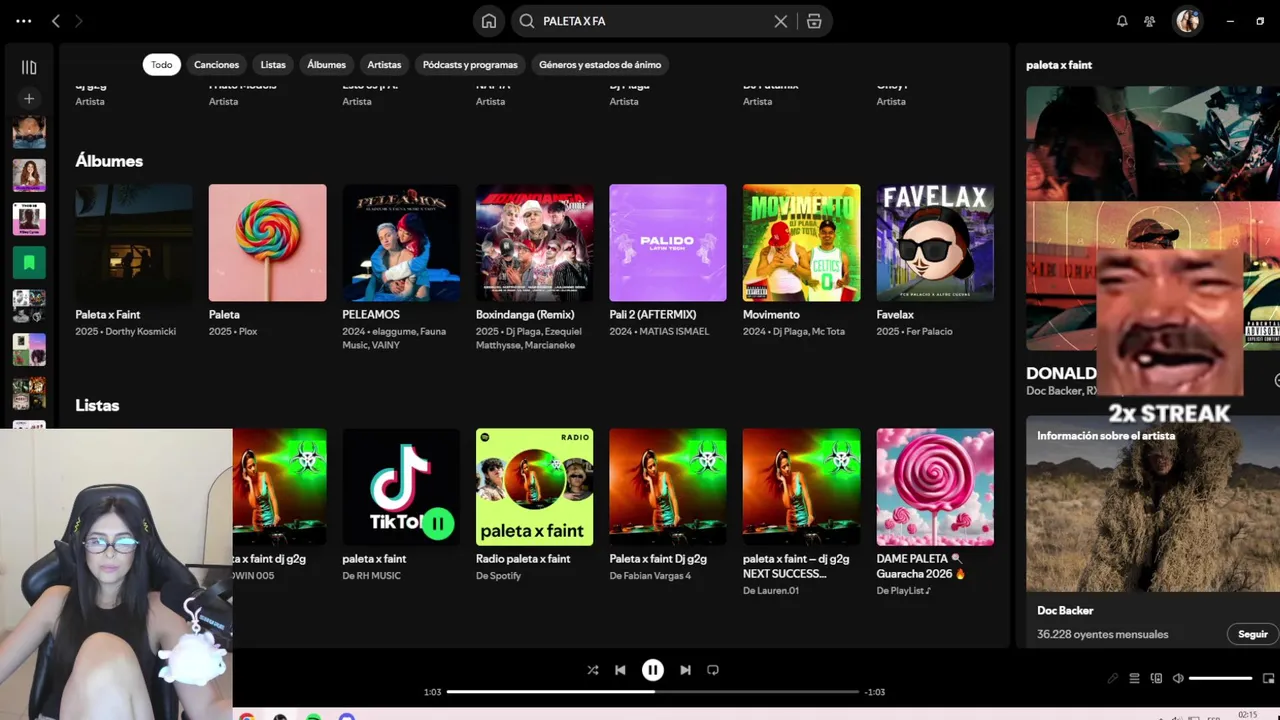Pause via green button on TikTok playlist

(x=438, y=523)
